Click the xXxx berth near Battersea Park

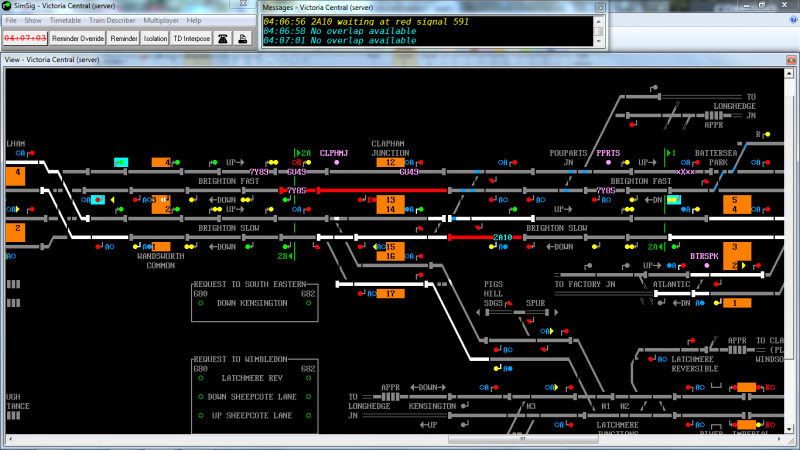685,172
